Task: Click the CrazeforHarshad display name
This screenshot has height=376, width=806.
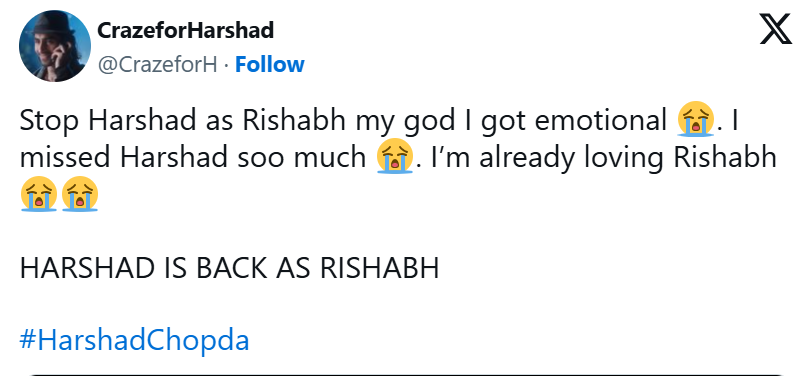Action: 185,30
